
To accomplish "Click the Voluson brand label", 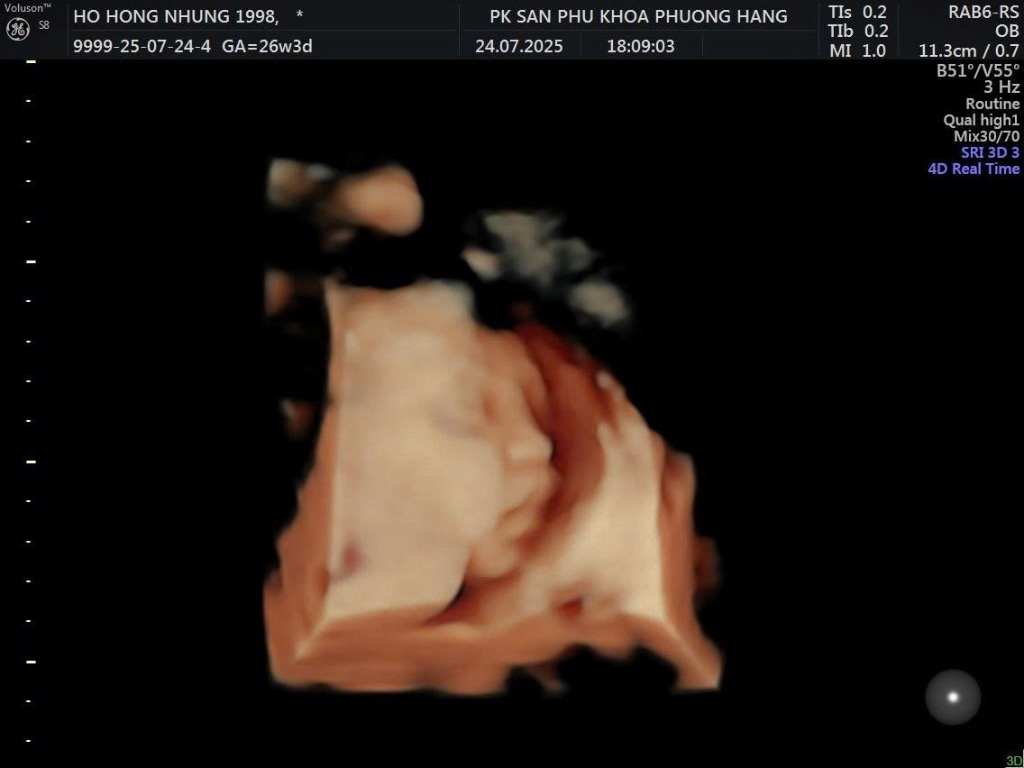I will [x=27, y=8].
